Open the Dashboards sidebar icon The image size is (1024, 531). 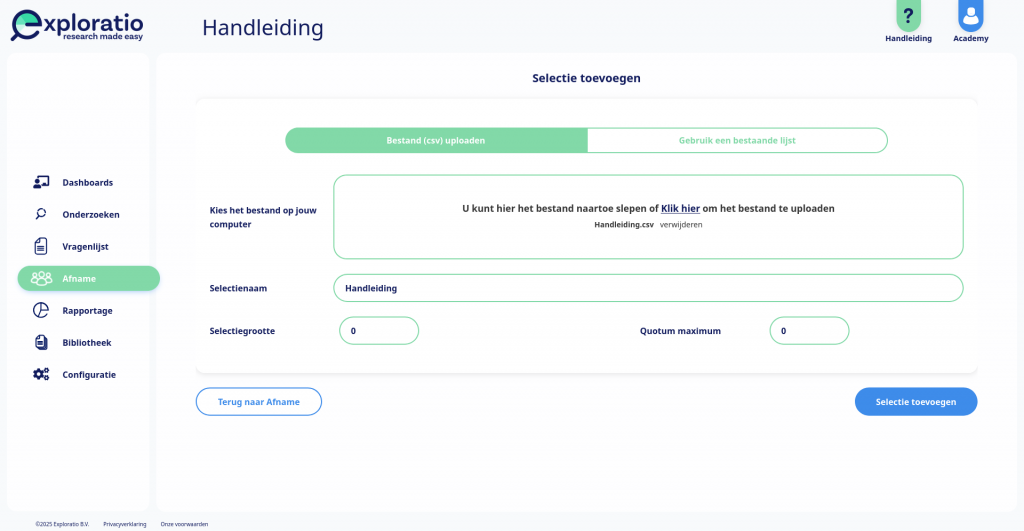(x=41, y=182)
